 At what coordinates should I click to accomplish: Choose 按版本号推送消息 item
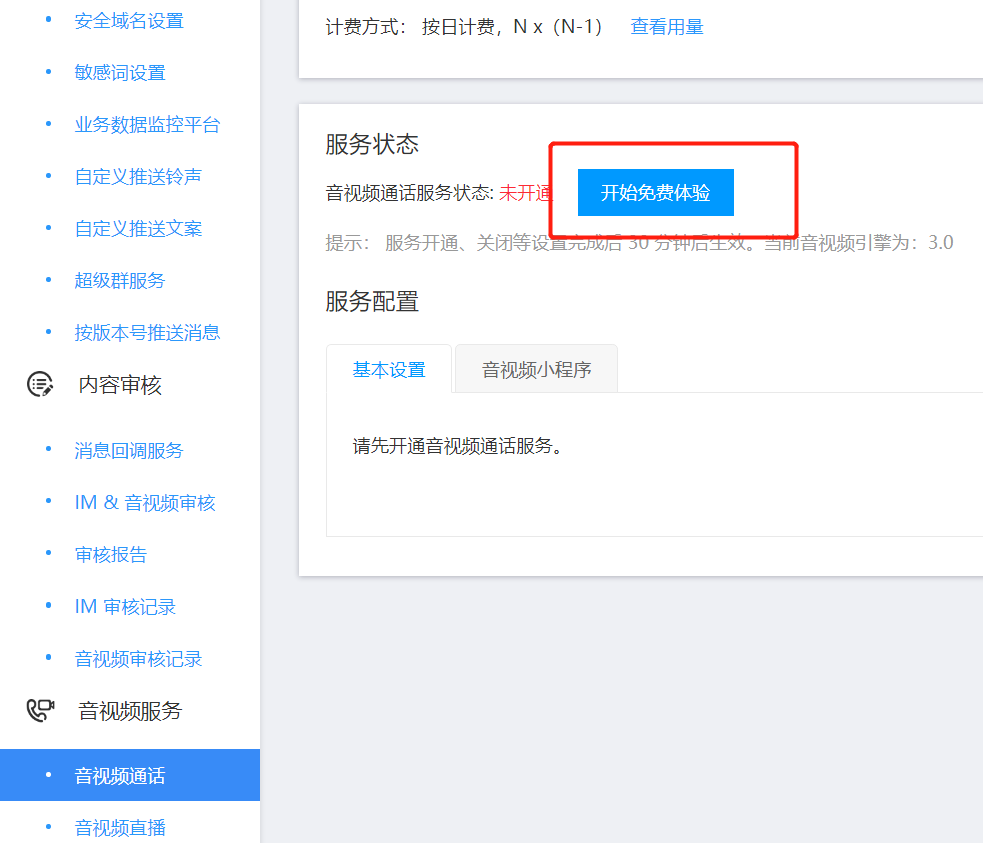pos(147,333)
